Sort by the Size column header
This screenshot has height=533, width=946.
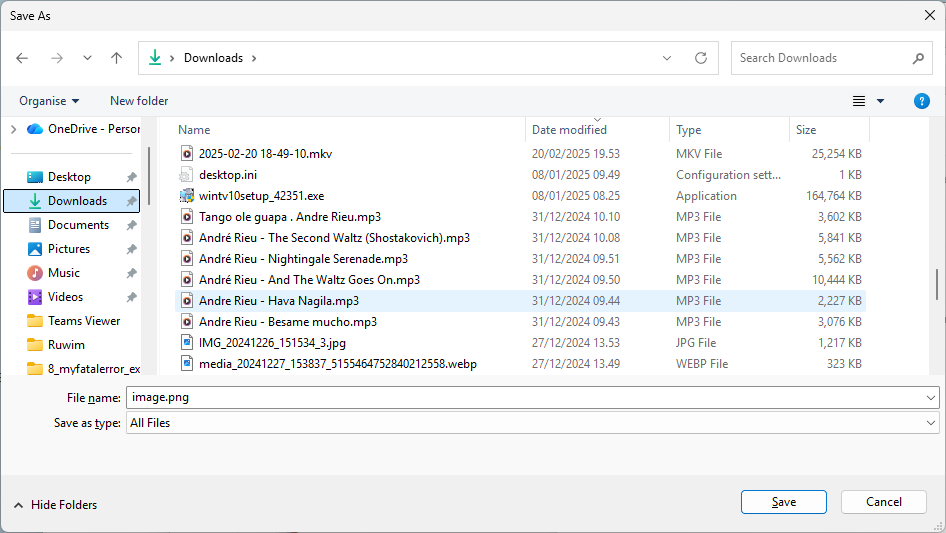(805, 130)
